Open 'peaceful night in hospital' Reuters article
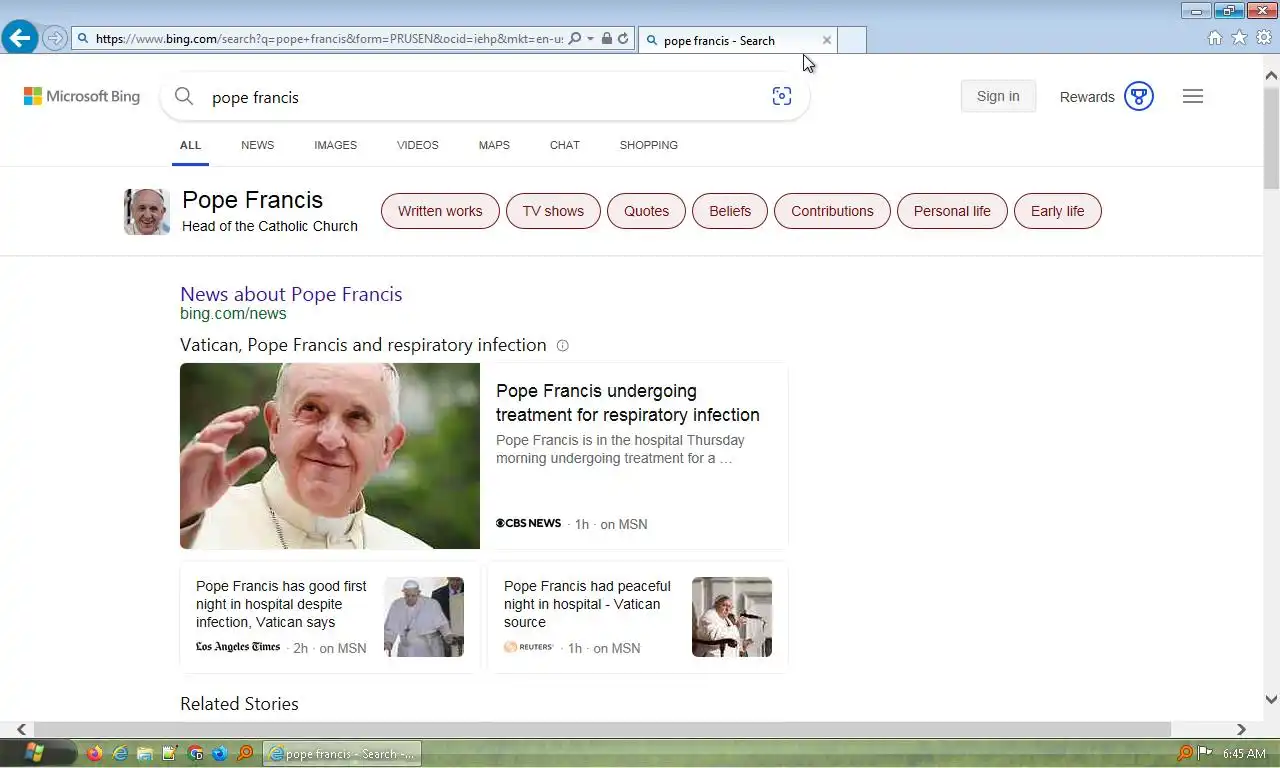Image resolution: width=1280 pixels, height=768 pixels. click(x=587, y=604)
